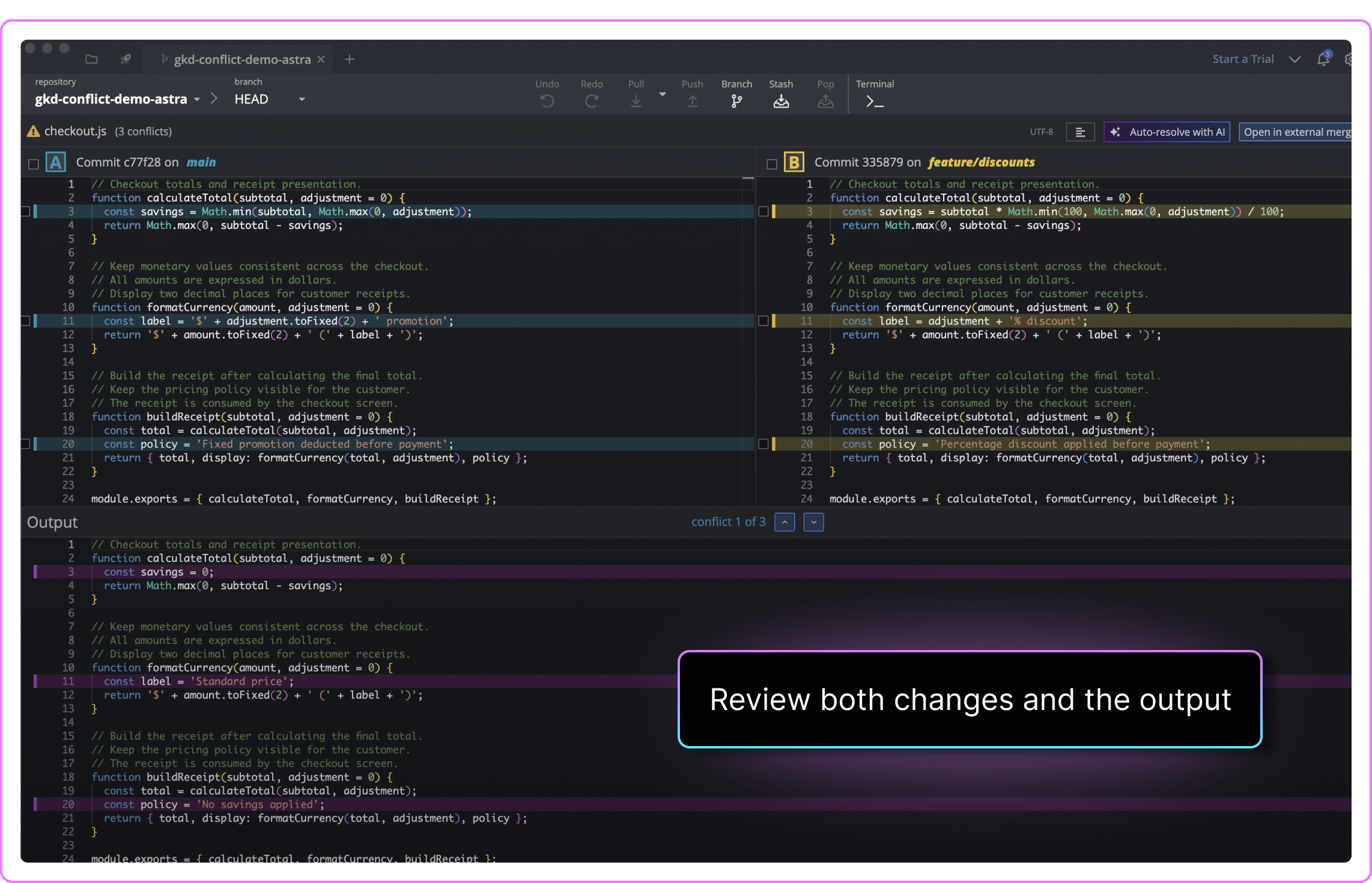1372x883 pixels.
Task: Open the HEAD branch dropdown
Action: (270, 99)
